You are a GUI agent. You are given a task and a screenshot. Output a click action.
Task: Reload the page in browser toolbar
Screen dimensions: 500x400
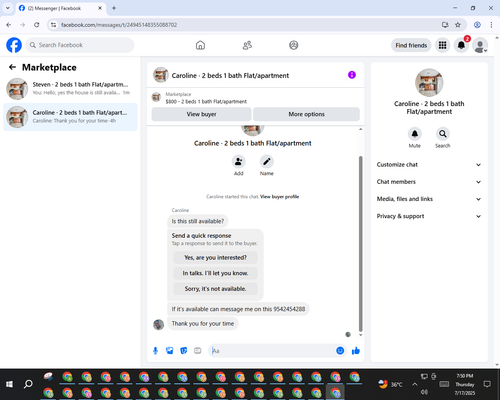(x=37, y=25)
